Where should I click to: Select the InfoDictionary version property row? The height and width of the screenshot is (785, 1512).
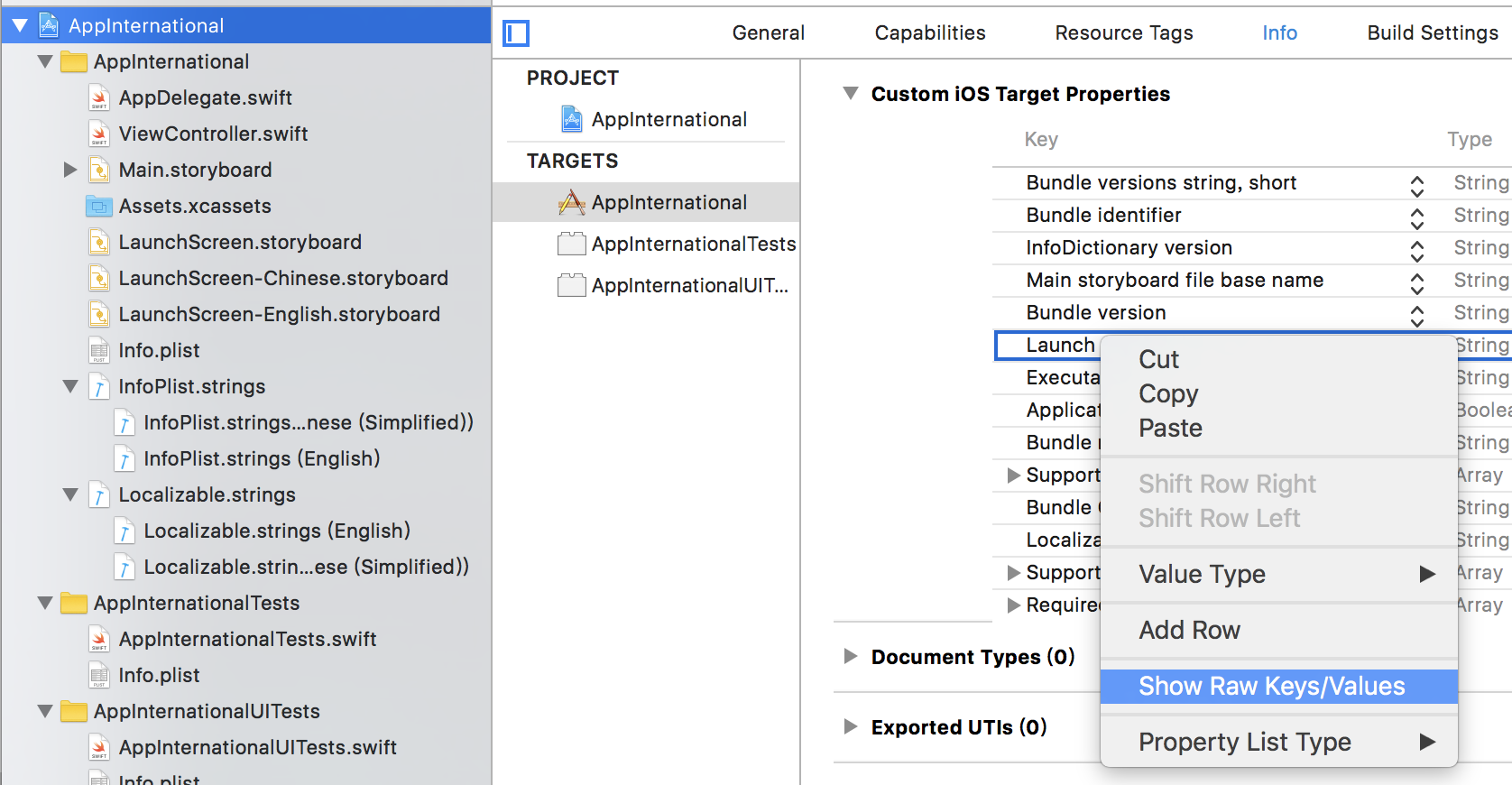click(1252, 247)
